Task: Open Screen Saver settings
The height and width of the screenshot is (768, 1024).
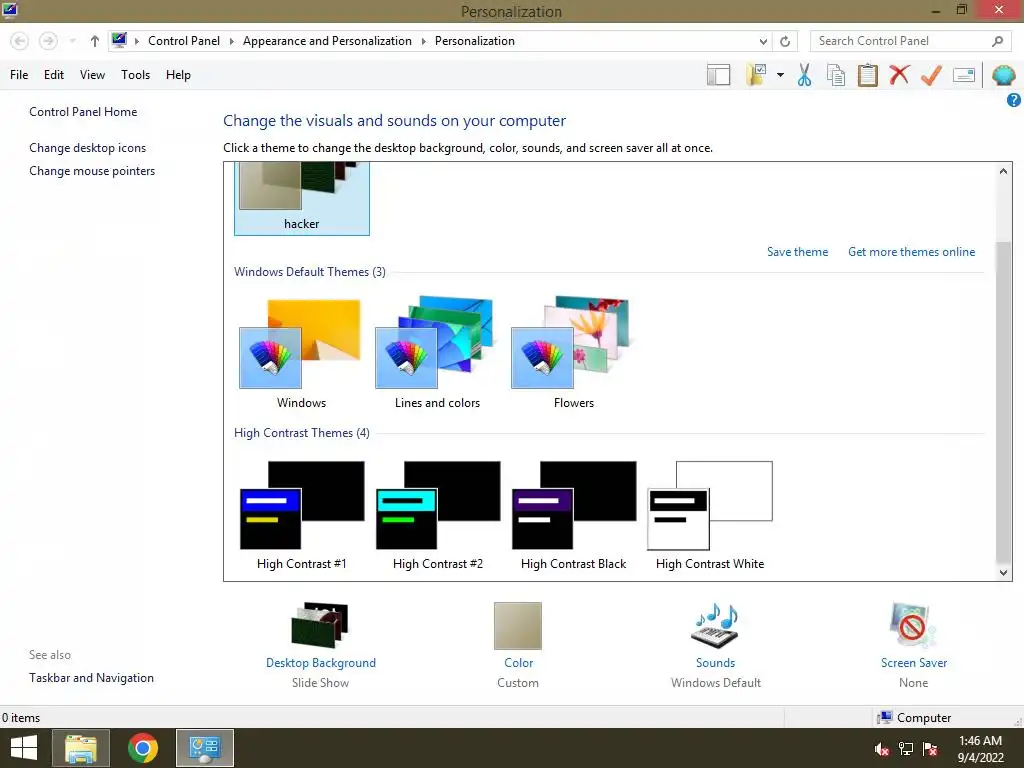Action: pyautogui.click(x=913, y=645)
